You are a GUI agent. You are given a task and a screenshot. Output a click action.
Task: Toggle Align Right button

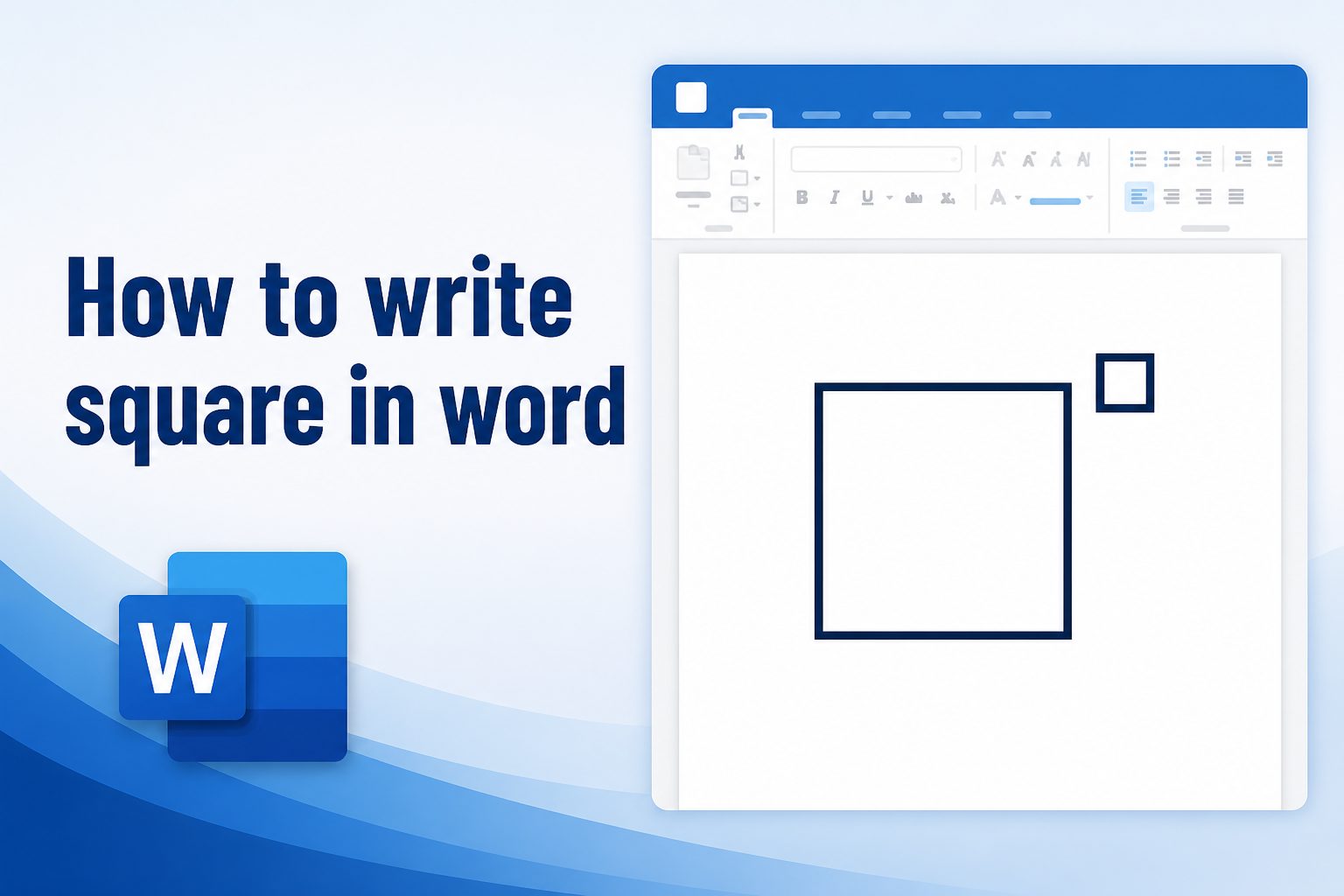(x=1204, y=197)
